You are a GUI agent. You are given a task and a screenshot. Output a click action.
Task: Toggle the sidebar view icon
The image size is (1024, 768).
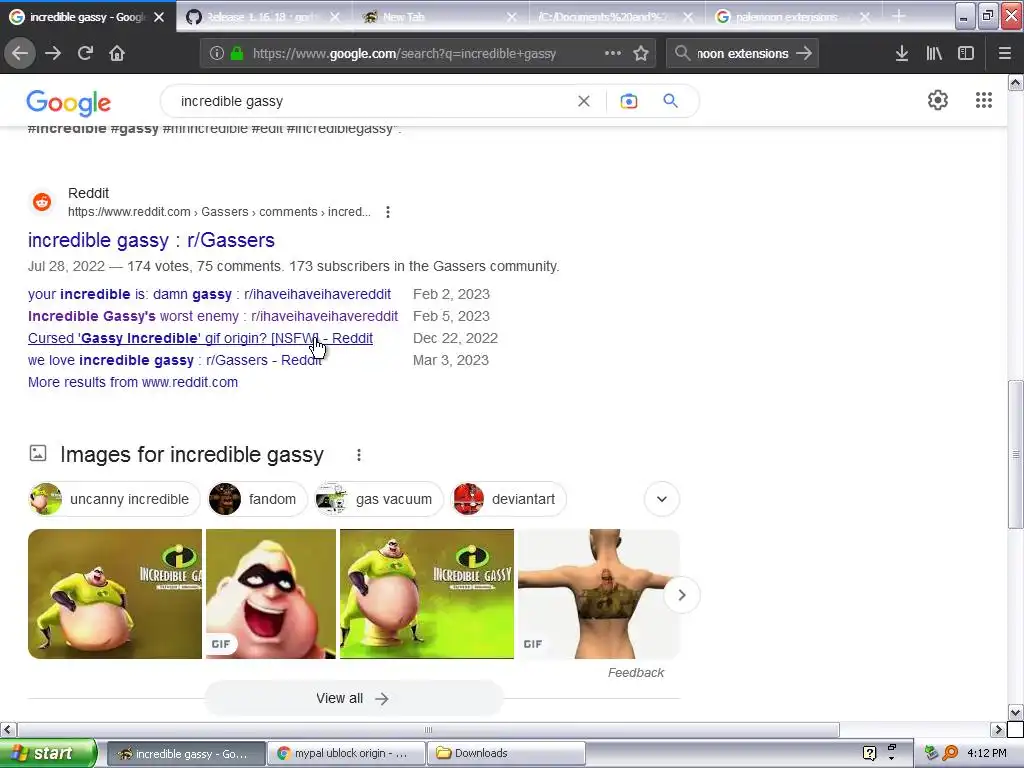pos(966,54)
